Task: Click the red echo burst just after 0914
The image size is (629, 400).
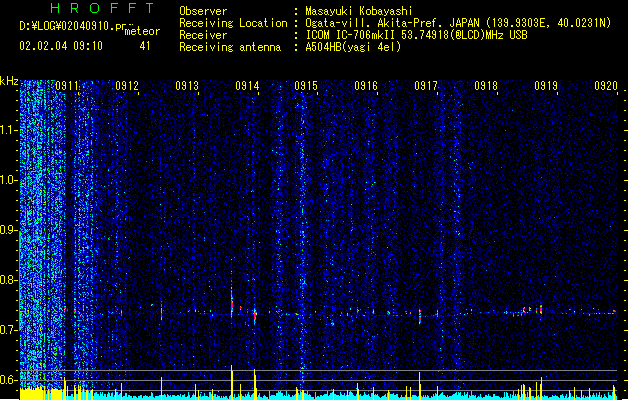Action: point(255,315)
